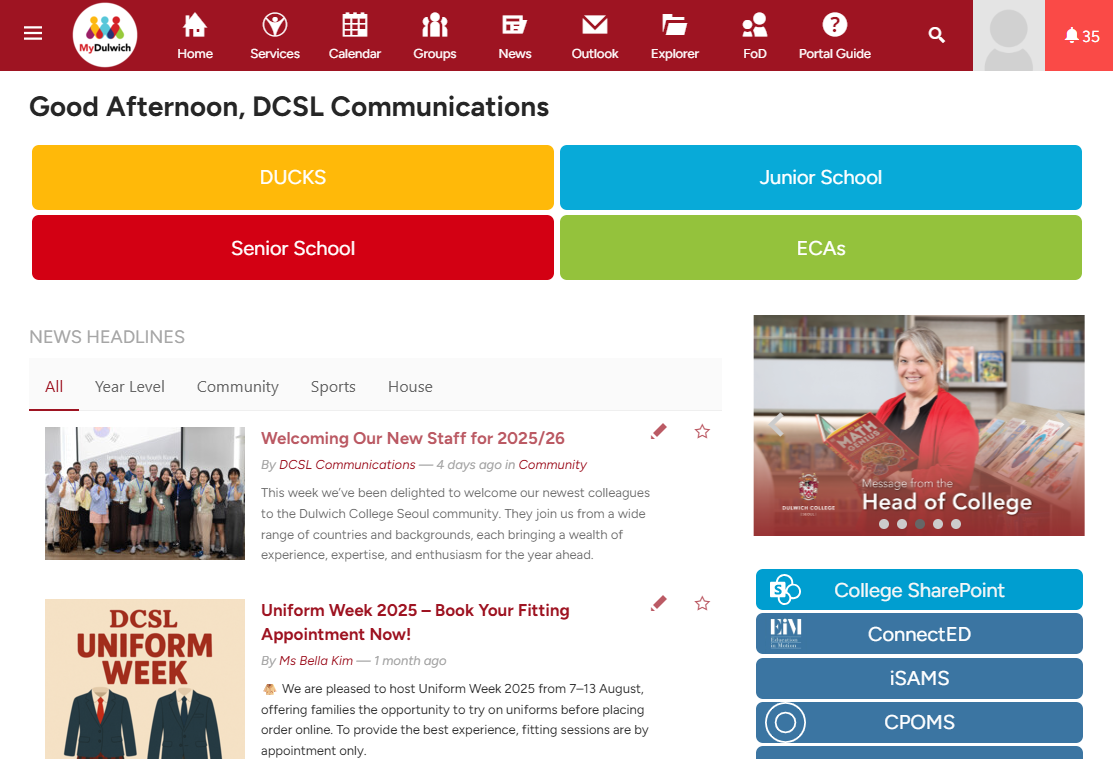Star the Uniform Week 2025 article
This screenshot has width=1113, height=759.
click(702, 604)
